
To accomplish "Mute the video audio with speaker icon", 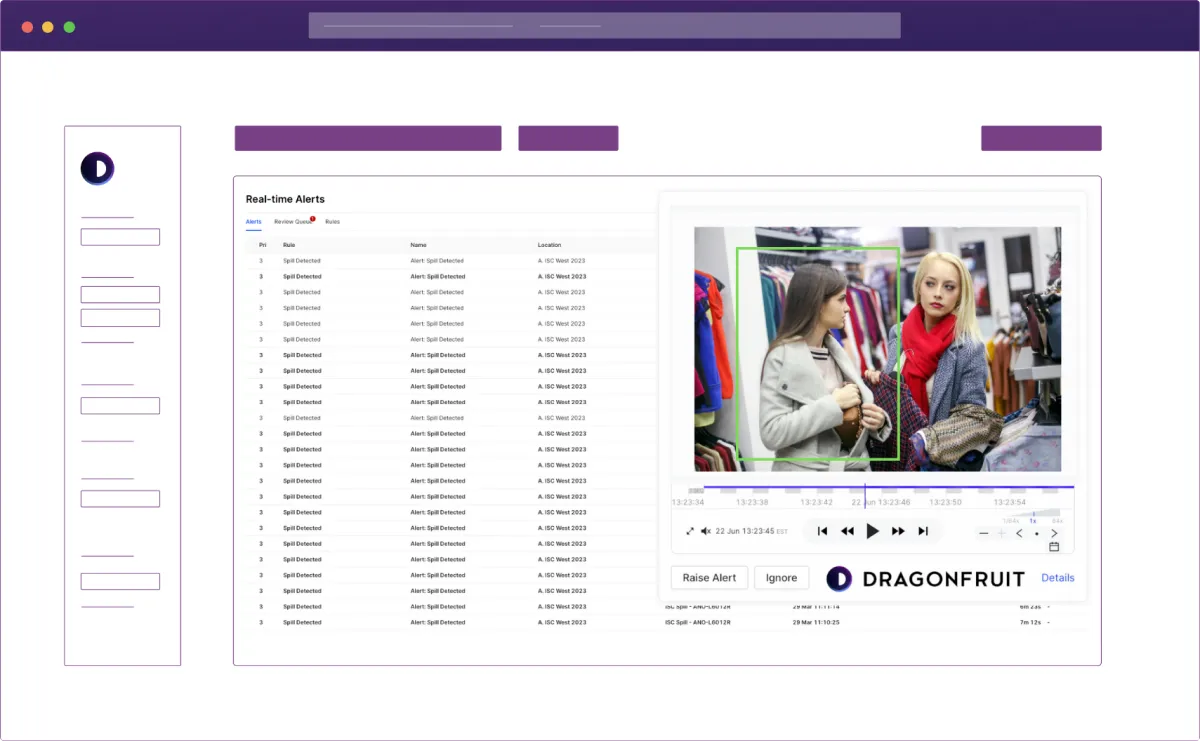I will click(x=705, y=531).
